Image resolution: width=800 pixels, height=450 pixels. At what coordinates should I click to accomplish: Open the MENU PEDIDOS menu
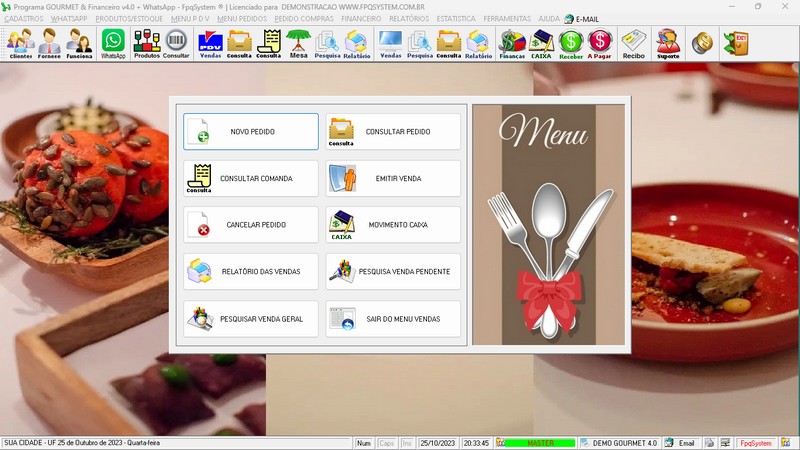coord(242,19)
